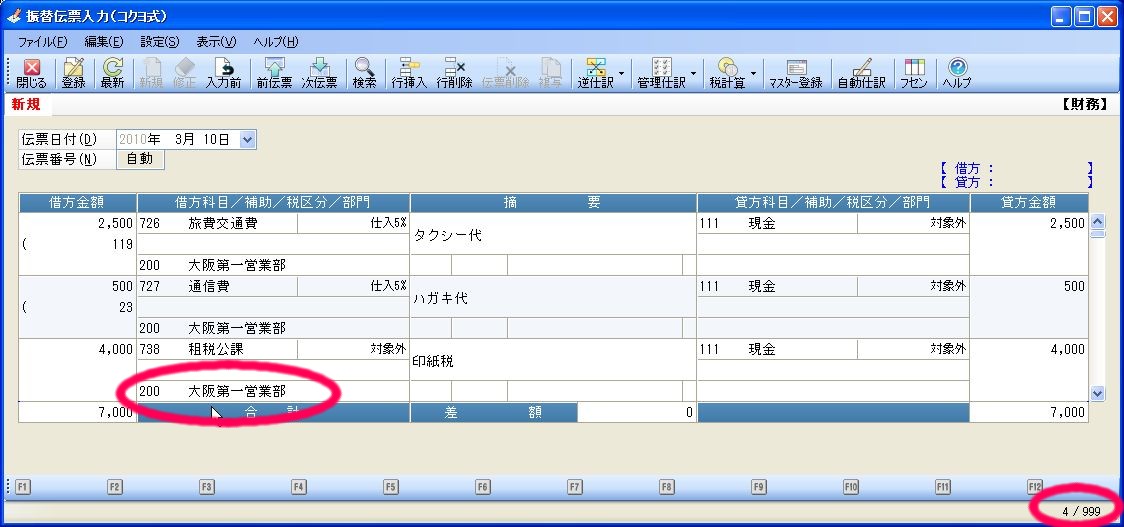Image resolution: width=1124 pixels, height=527 pixels.
Task: Click the F8 function key button
Action: click(x=667, y=487)
